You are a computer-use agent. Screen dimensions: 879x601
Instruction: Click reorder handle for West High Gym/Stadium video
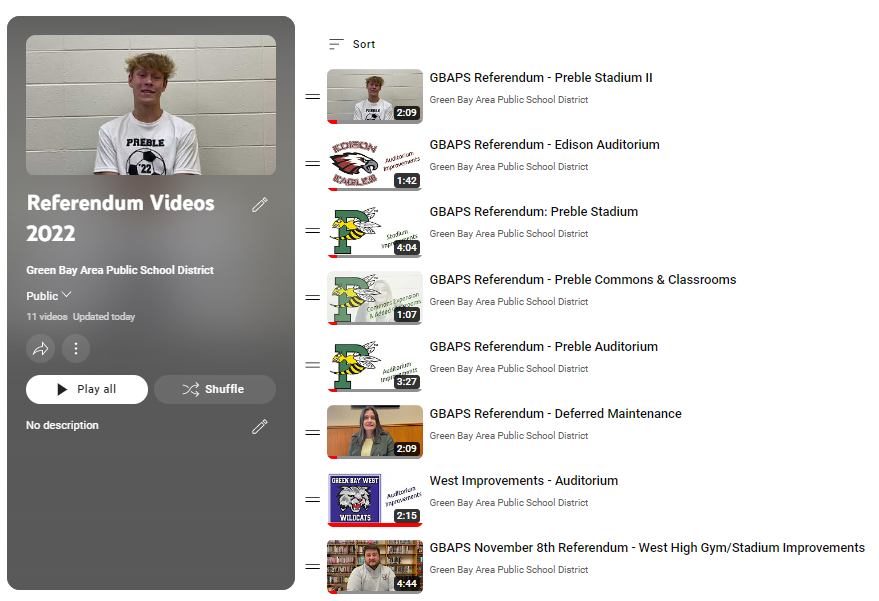pos(312,567)
